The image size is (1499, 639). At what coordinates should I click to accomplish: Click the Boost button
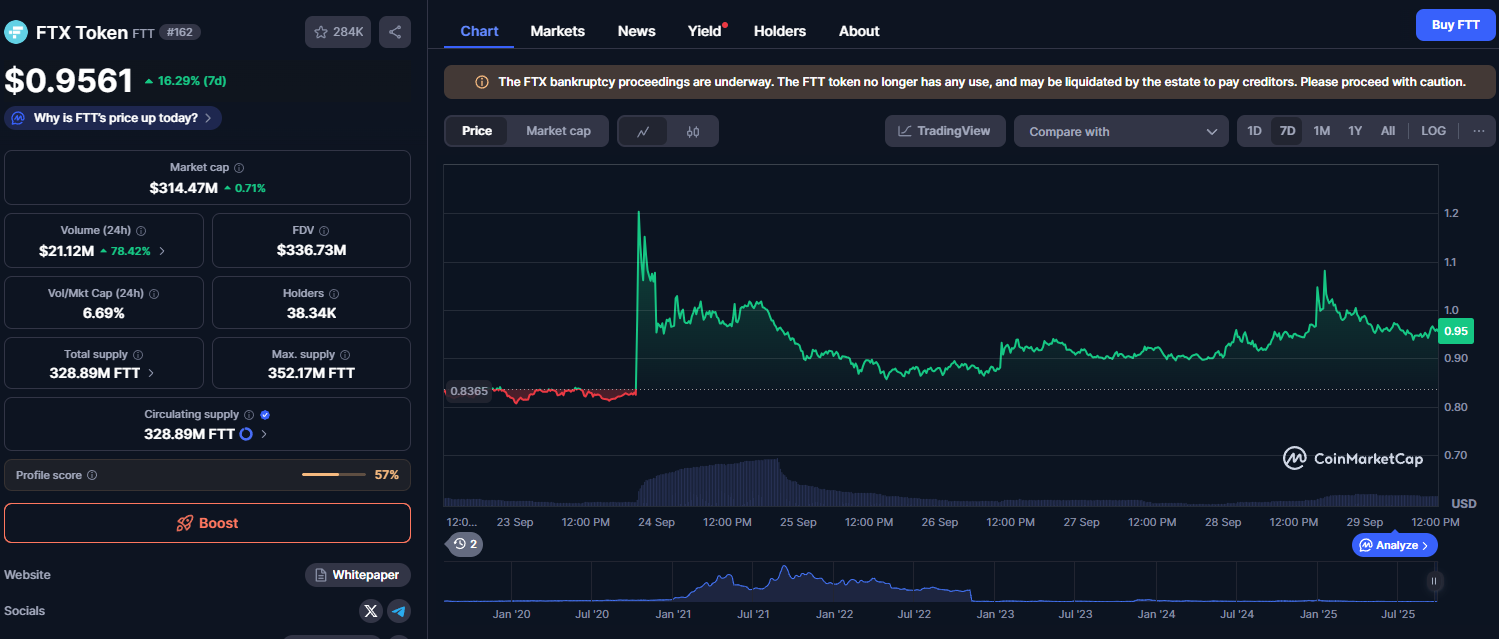pyautogui.click(x=207, y=523)
